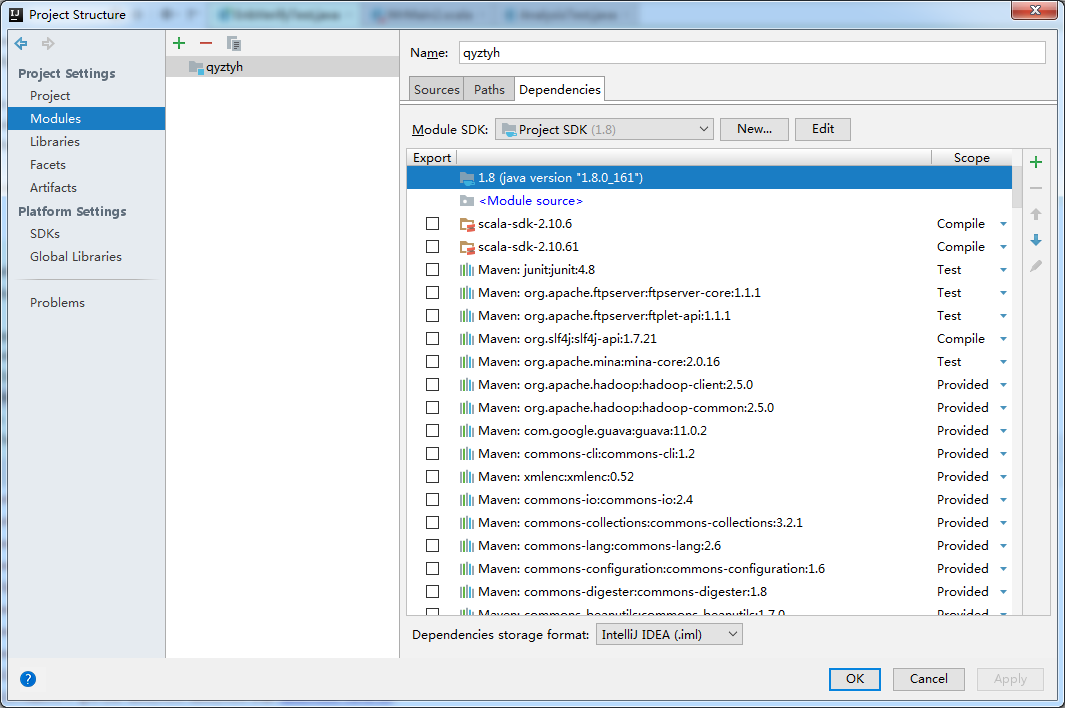Image resolution: width=1065 pixels, height=708 pixels.
Task: Copy the selected module with copy icon
Action: 234,43
